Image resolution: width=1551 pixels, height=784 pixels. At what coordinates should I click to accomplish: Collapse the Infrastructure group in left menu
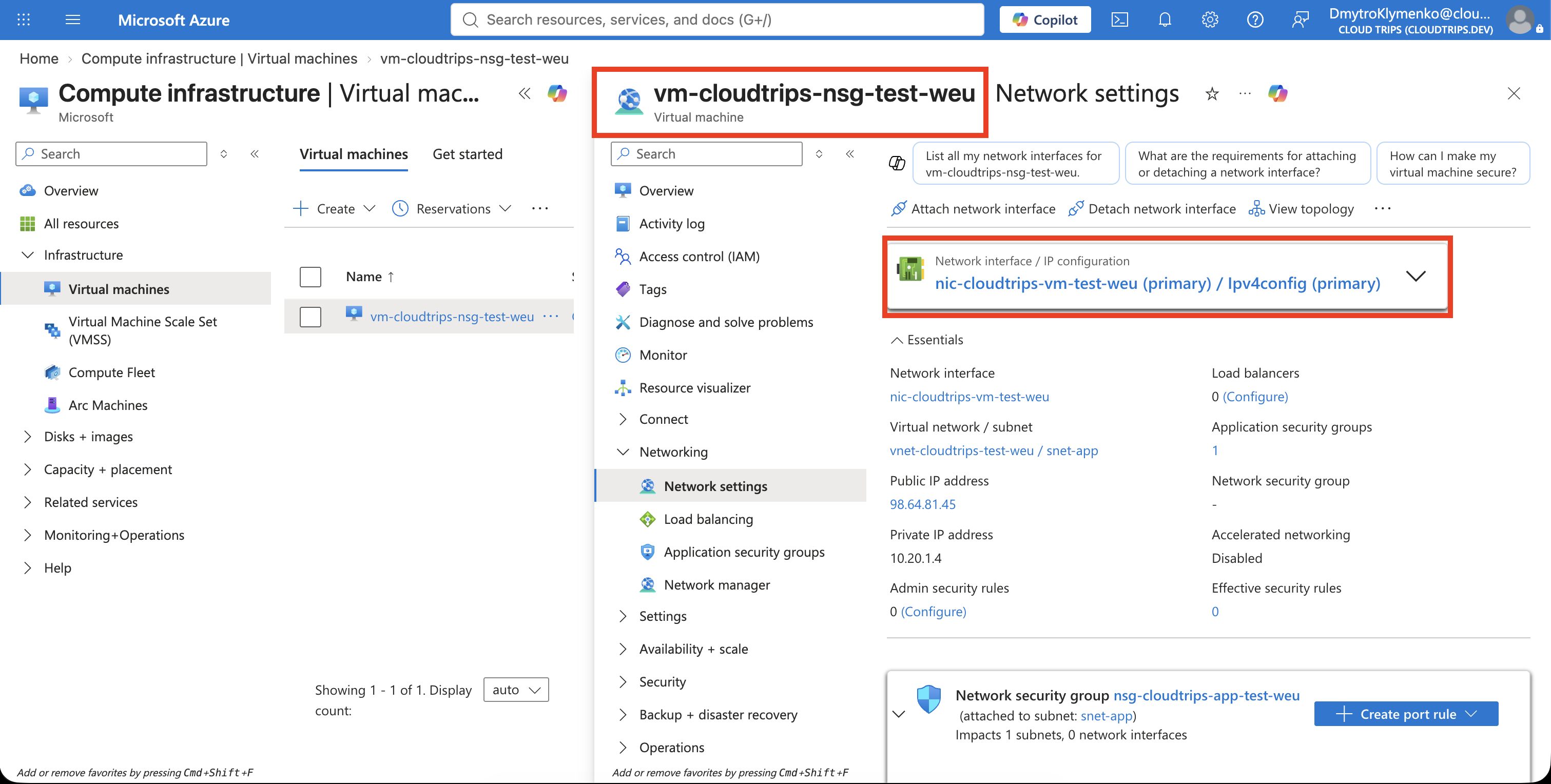(28, 256)
